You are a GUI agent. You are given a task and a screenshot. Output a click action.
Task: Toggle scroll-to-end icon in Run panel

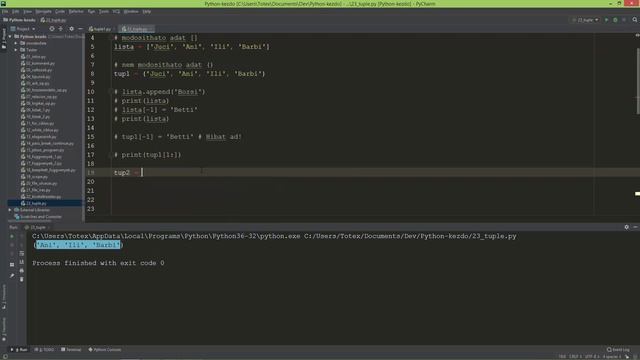pyautogui.click(x=22, y=262)
